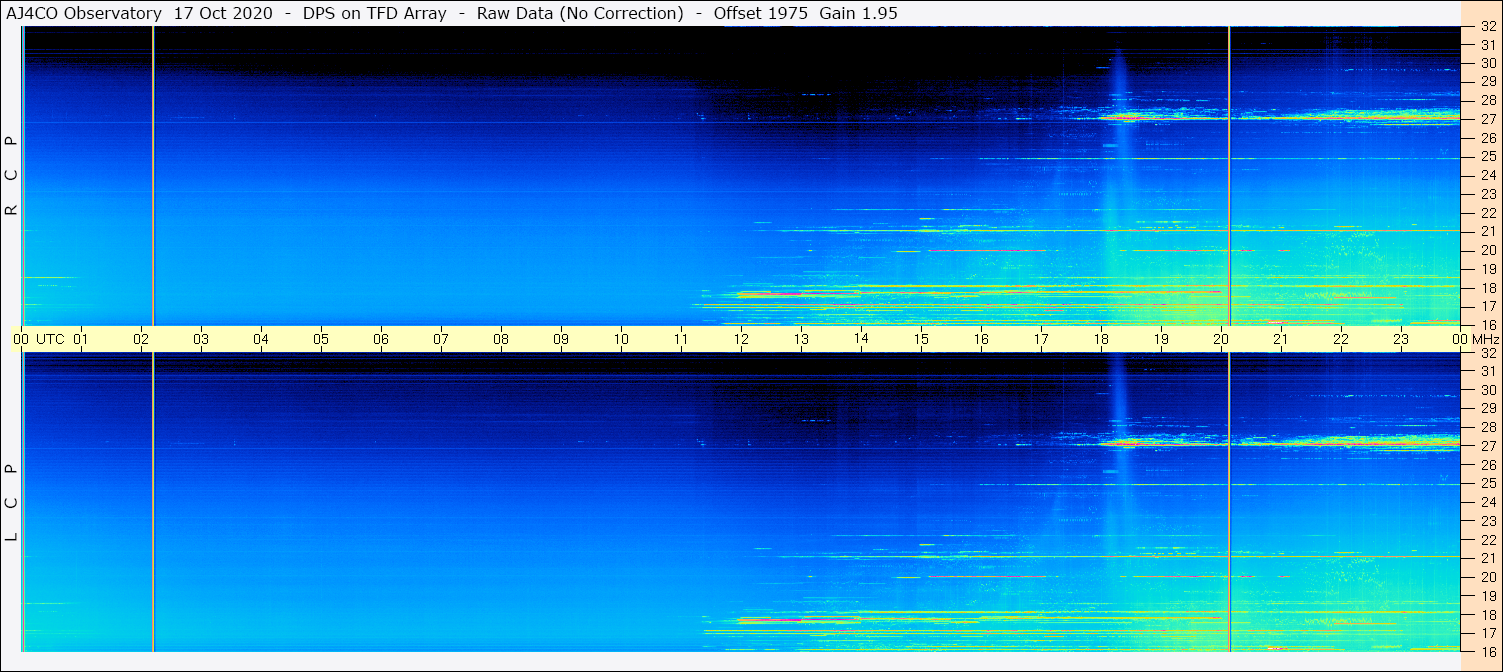The height and width of the screenshot is (672, 1503).
Task: Select hour 03 on the UTC axis
Action: point(201,339)
